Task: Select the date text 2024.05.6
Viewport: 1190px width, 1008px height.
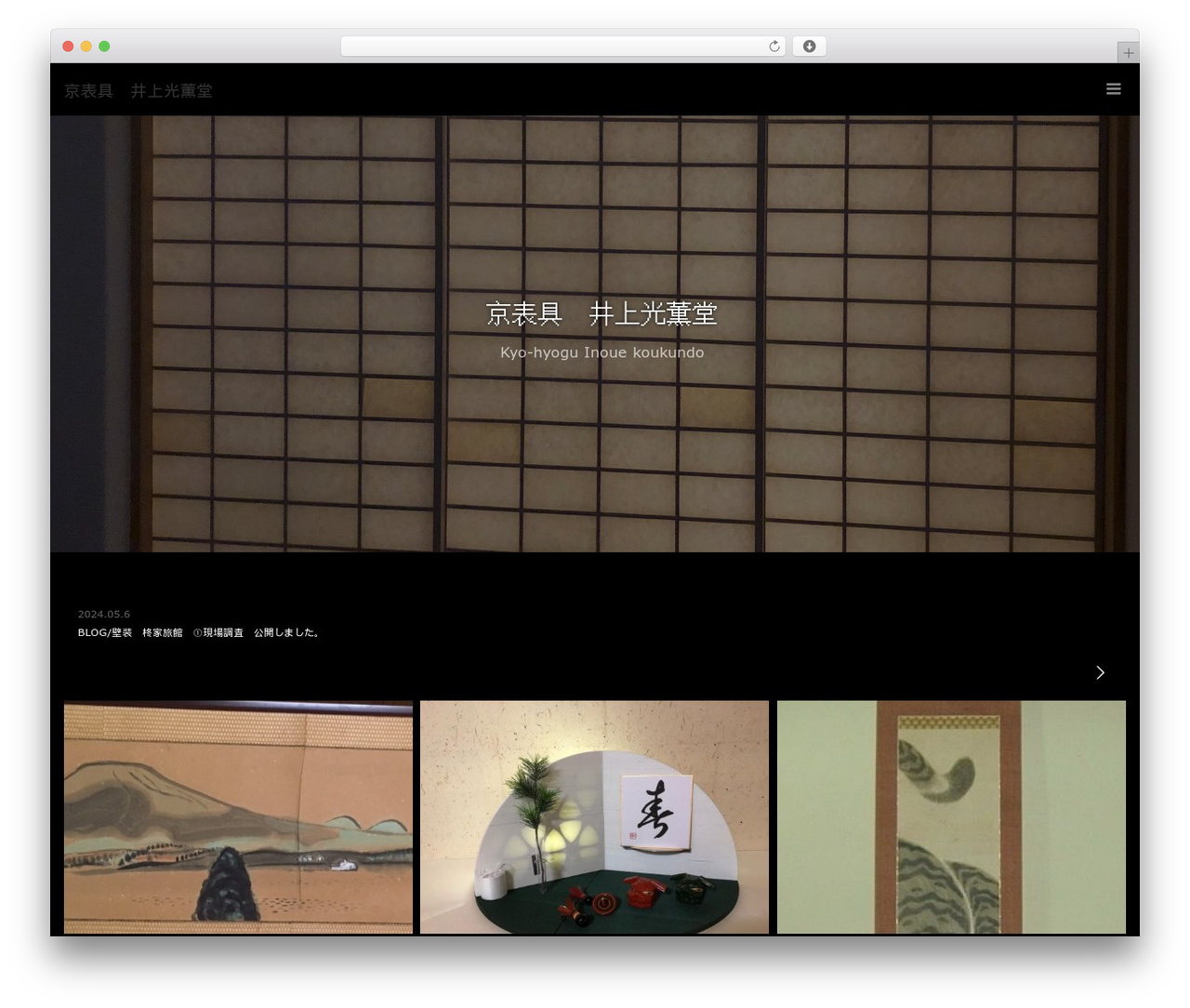Action: tap(104, 614)
